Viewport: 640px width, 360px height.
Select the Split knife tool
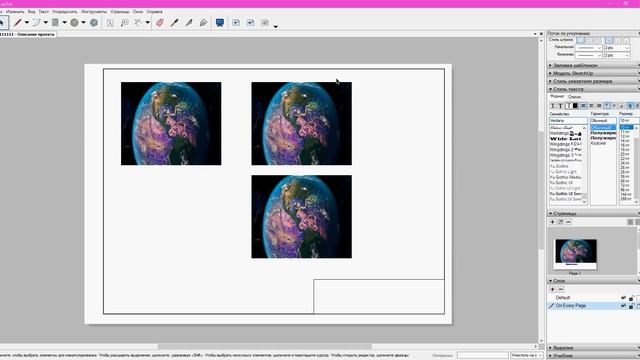tap(189, 22)
